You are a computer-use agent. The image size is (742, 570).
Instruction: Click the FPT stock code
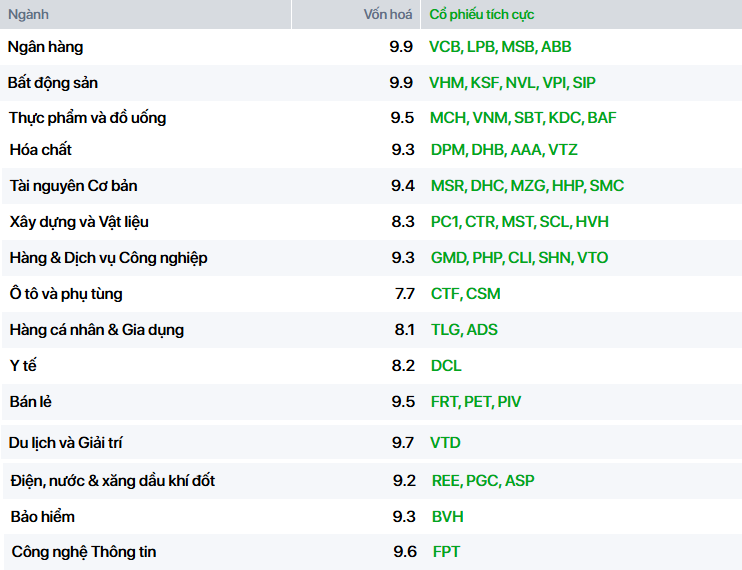(446, 552)
